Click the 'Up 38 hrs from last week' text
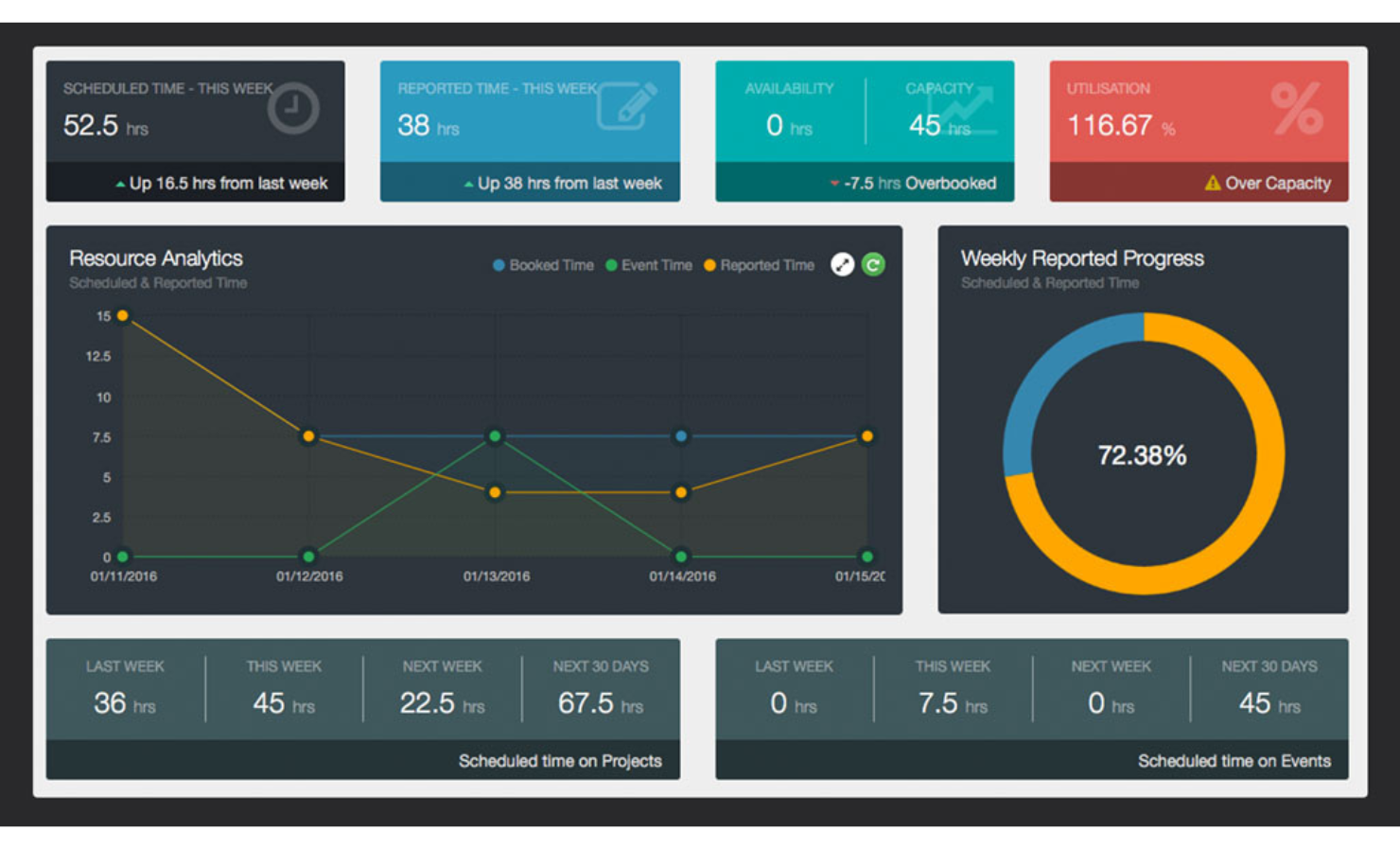 (x=569, y=184)
